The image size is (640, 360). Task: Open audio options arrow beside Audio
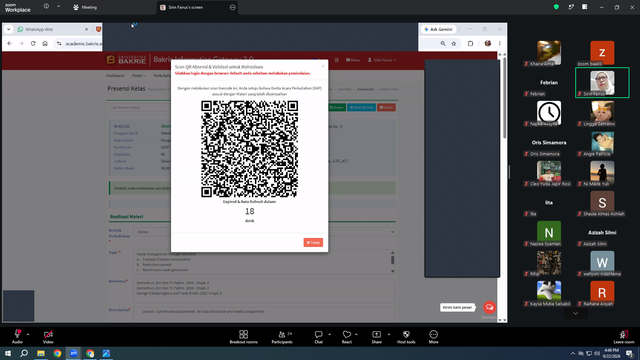click(28, 334)
